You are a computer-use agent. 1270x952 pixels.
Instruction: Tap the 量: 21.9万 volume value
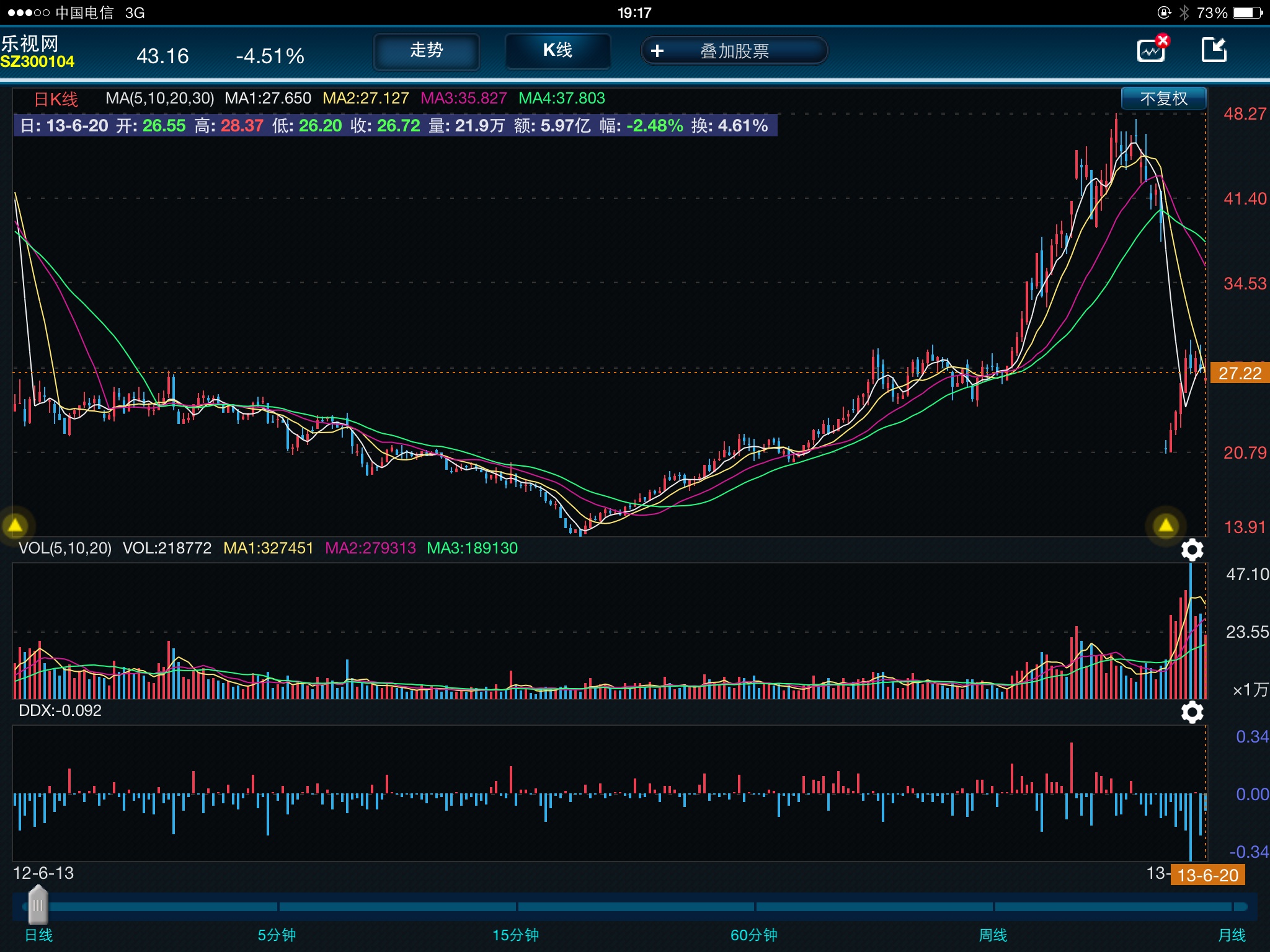[466, 126]
